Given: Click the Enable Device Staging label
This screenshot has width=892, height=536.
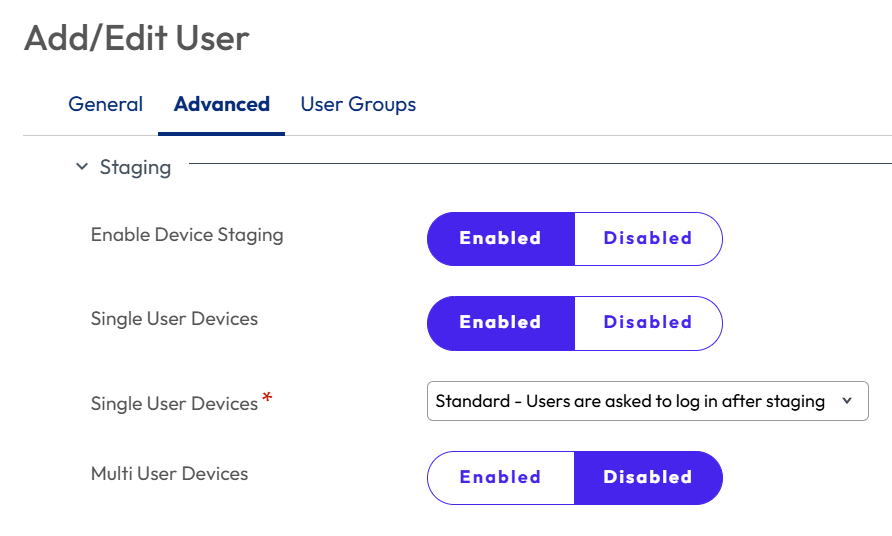Looking at the screenshot, I should (x=187, y=235).
